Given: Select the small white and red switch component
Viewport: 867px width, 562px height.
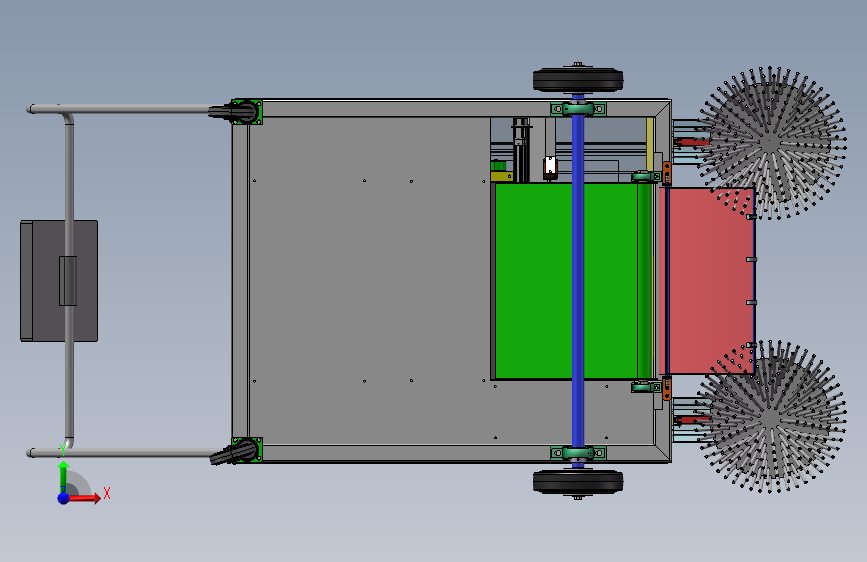Looking at the screenshot, I should (550, 168).
